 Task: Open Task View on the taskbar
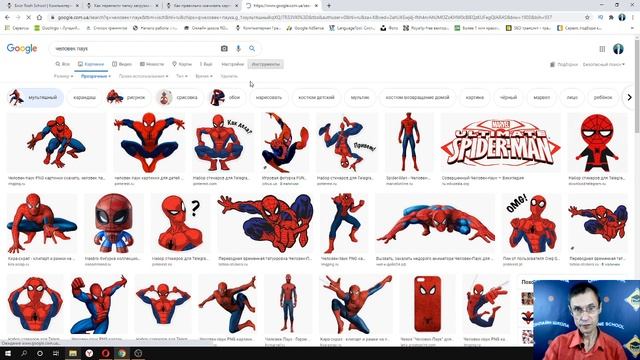(x=56, y=353)
